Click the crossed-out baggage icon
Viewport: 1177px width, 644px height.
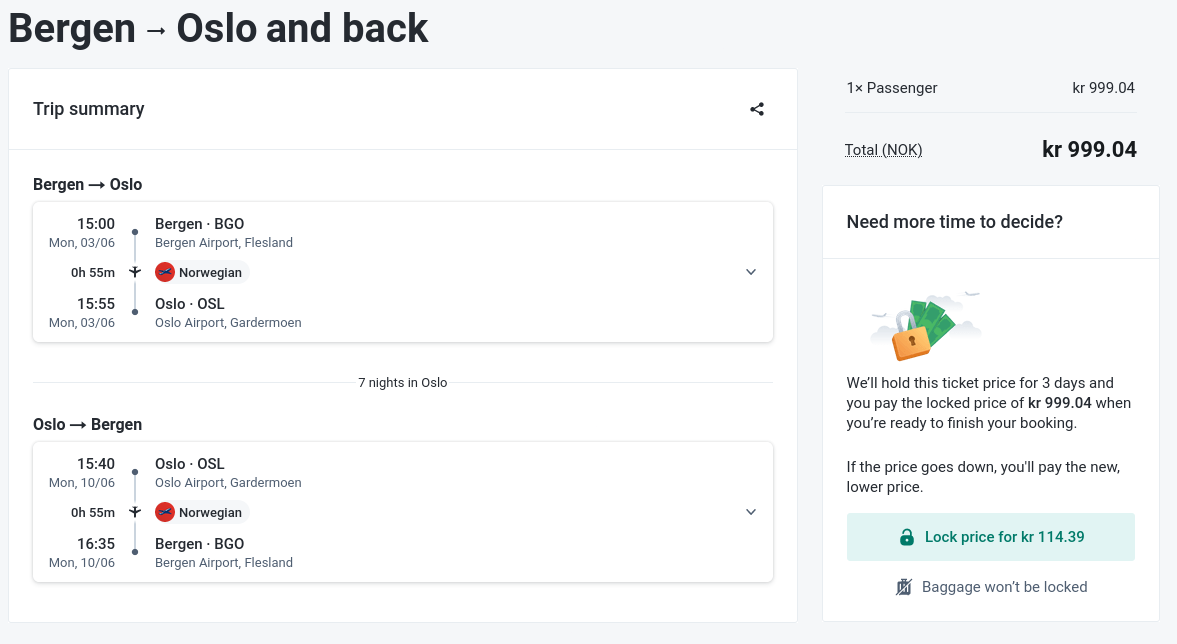point(904,587)
